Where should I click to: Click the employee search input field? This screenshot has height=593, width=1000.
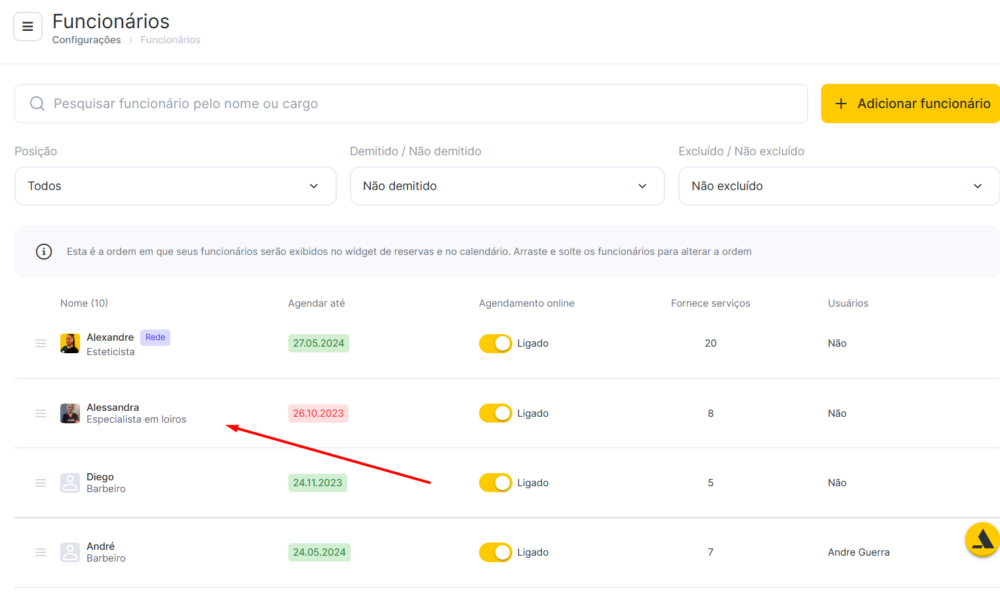(x=411, y=103)
